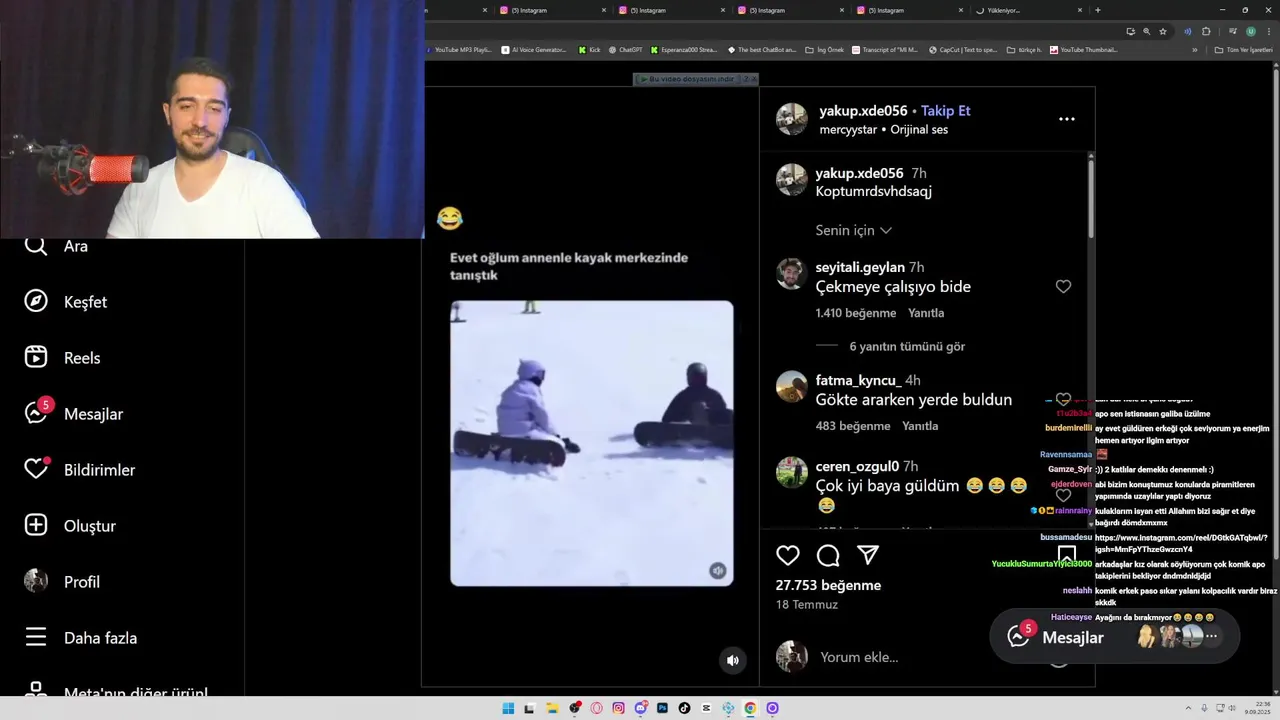View the 1.410 beğenme likes list
This screenshot has height=720, width=1280.
point(856,313)
